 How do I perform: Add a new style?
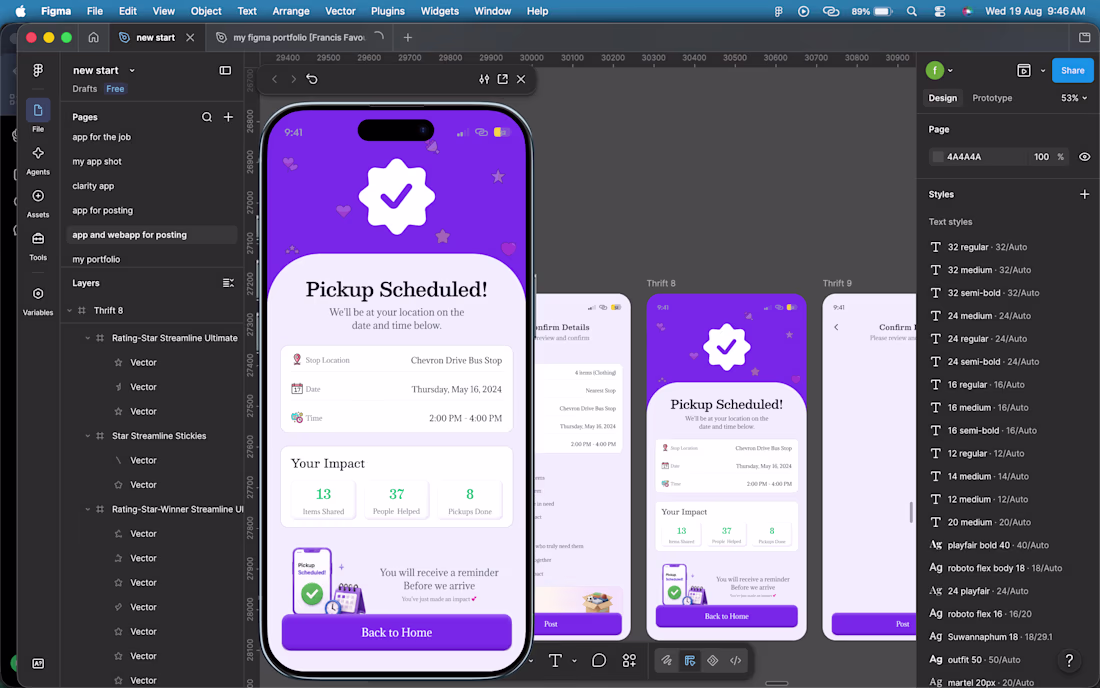[1084, 194]
